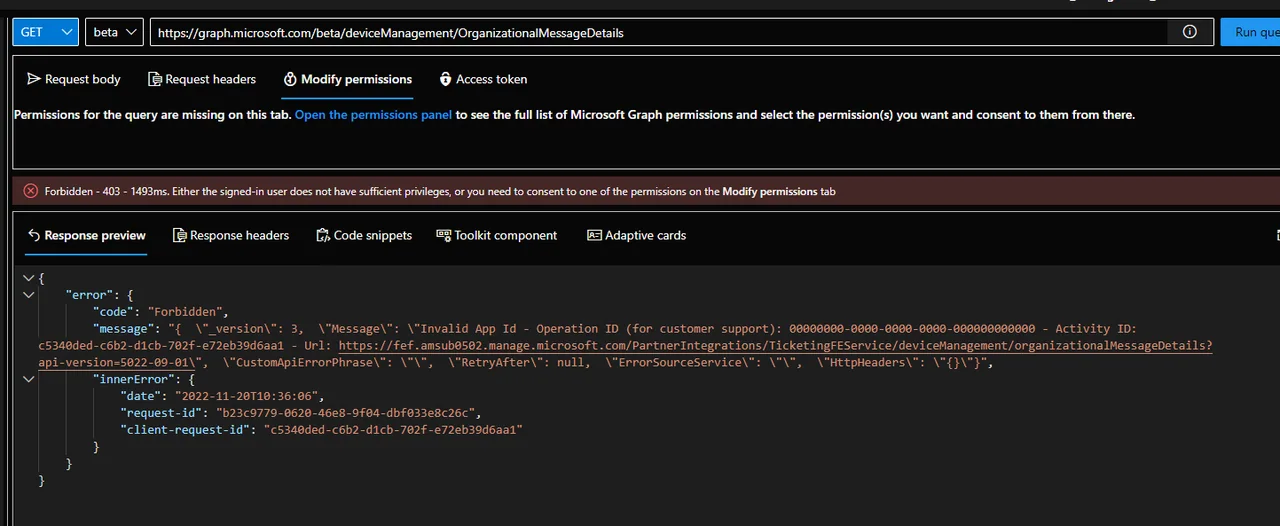Click the info icon in URL bar
This screenshot has height=526, width=1280.
pyautogui.click(x=1189, y=32)
